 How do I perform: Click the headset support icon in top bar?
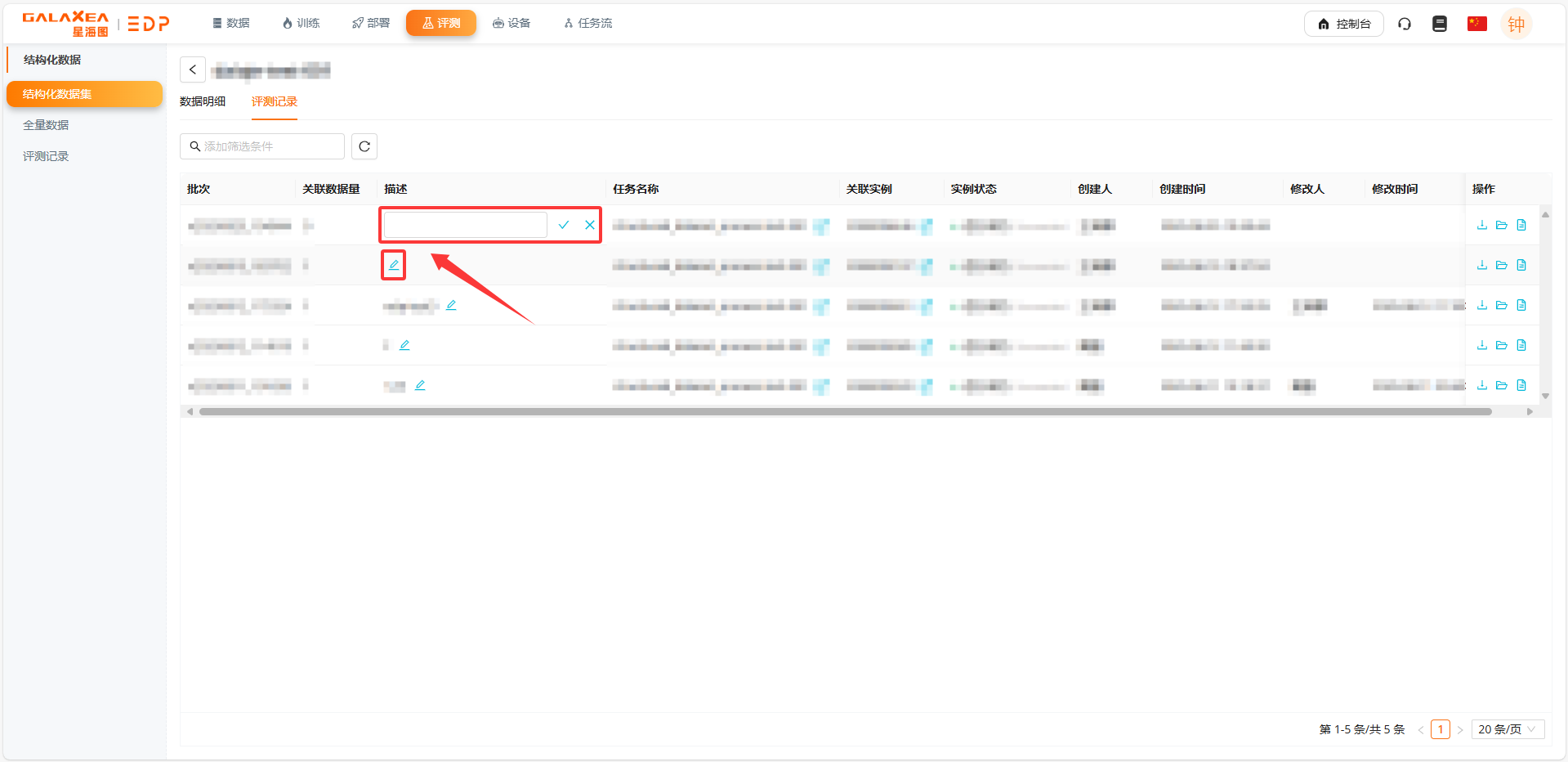point(1405,24)
